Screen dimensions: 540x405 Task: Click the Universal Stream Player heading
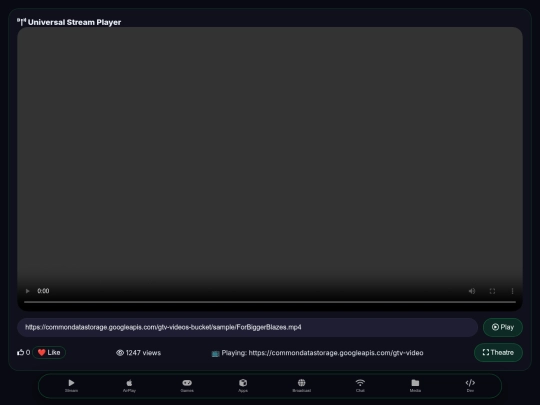tap(69, 22)
